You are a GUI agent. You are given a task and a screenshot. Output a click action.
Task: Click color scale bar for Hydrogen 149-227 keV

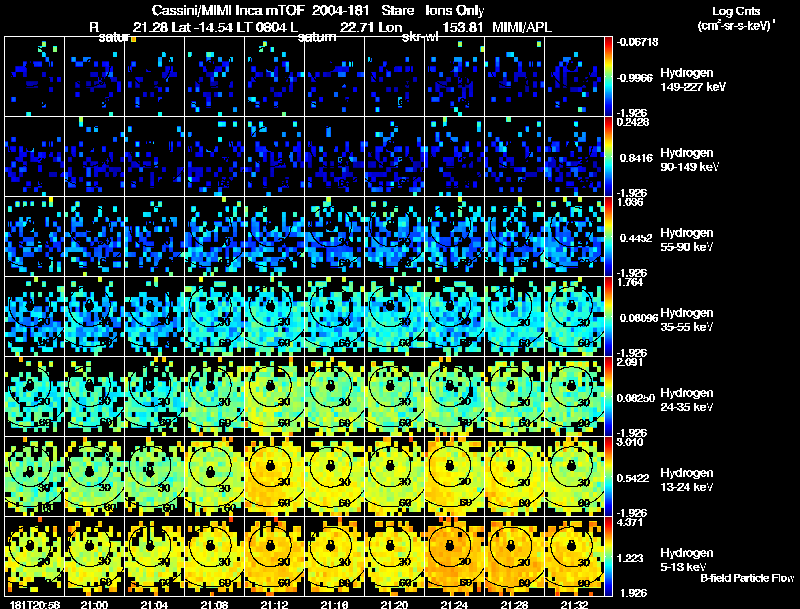click(x=608, y=77)
